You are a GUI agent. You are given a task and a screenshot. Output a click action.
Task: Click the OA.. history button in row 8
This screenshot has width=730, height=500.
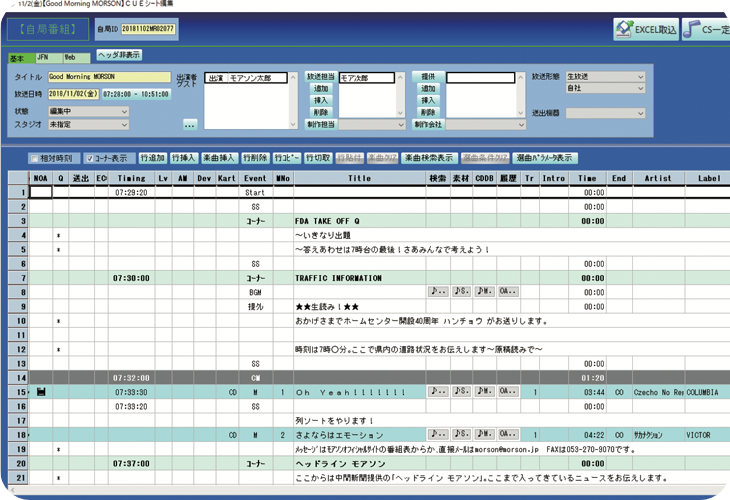click(508, 291)
